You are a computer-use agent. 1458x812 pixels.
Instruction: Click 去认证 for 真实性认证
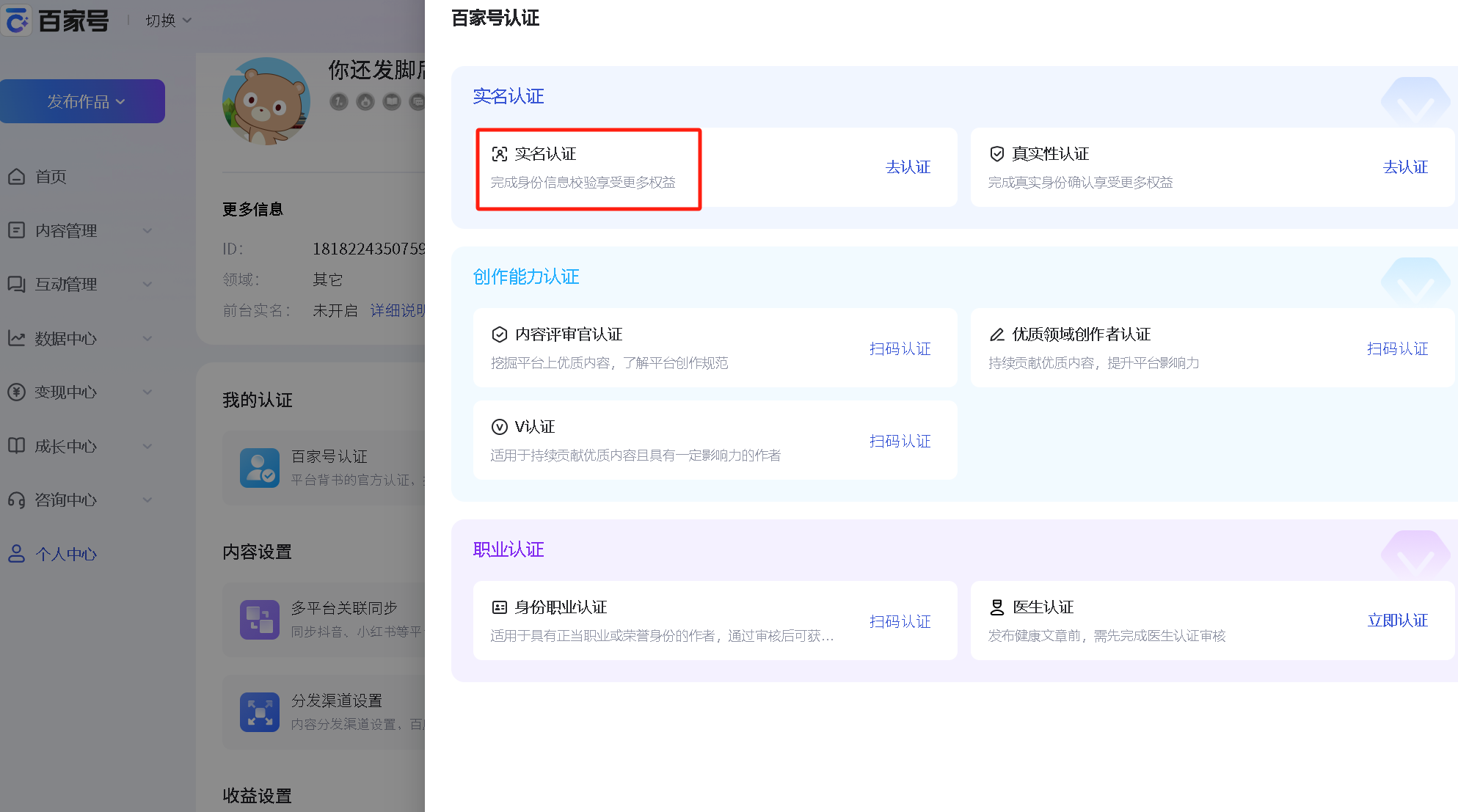1405,167
